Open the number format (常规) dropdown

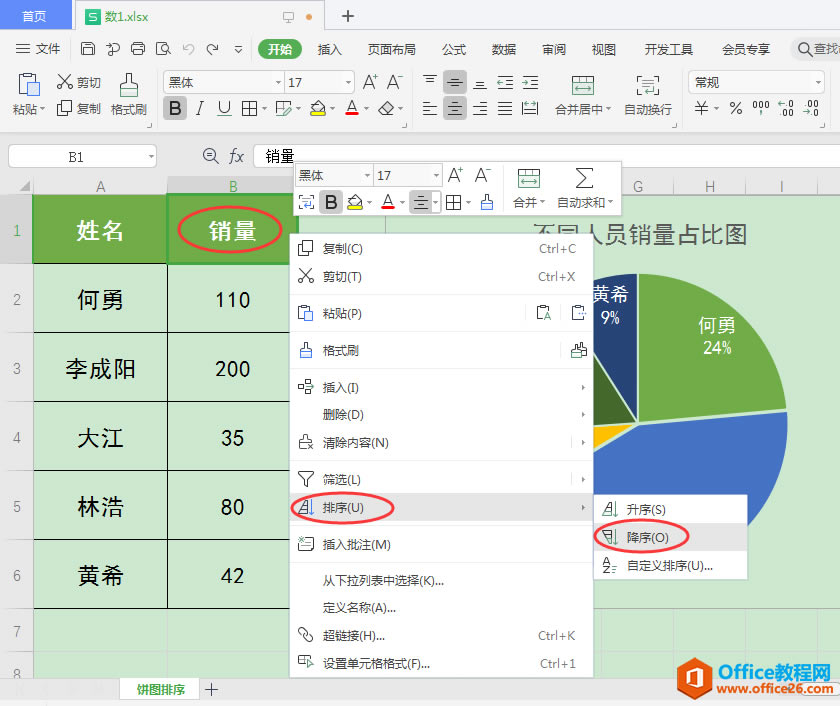[816, 82]
